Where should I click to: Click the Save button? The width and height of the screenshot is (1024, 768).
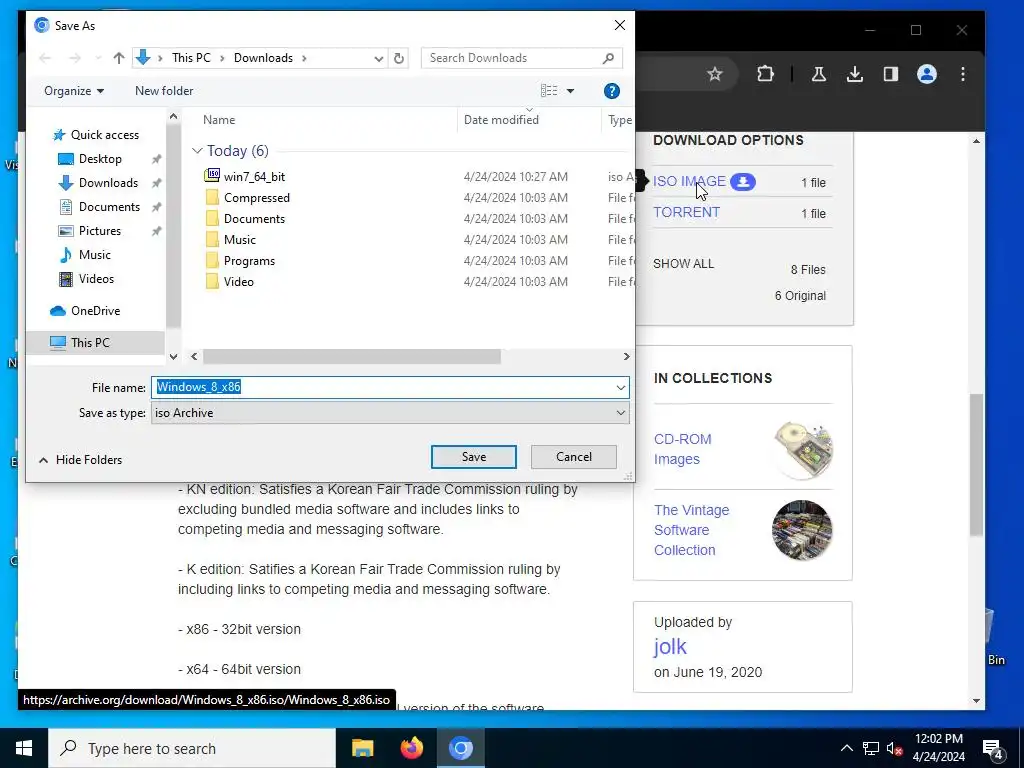click(473, 457)
